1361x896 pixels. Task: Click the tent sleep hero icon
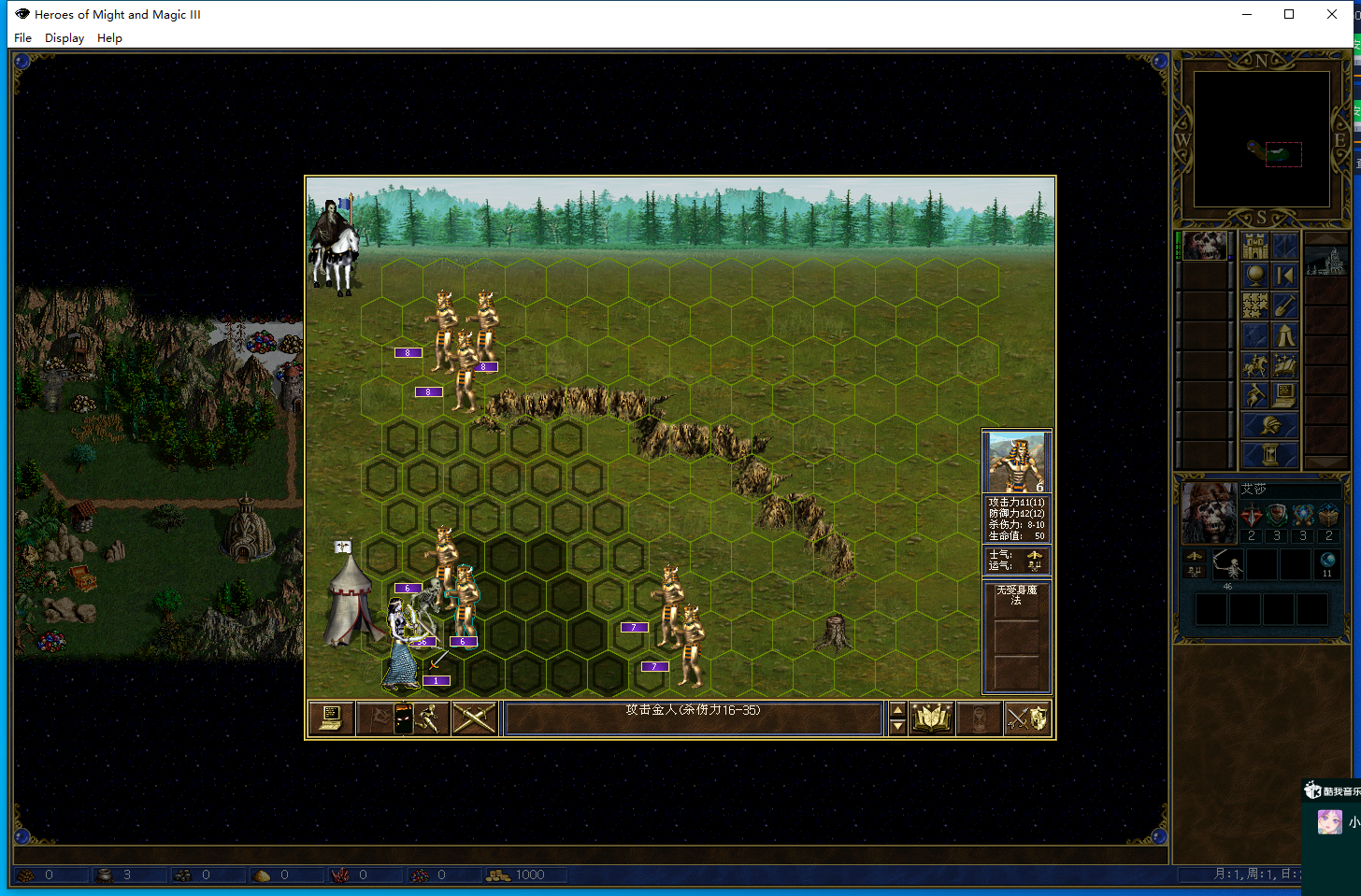1285,335
